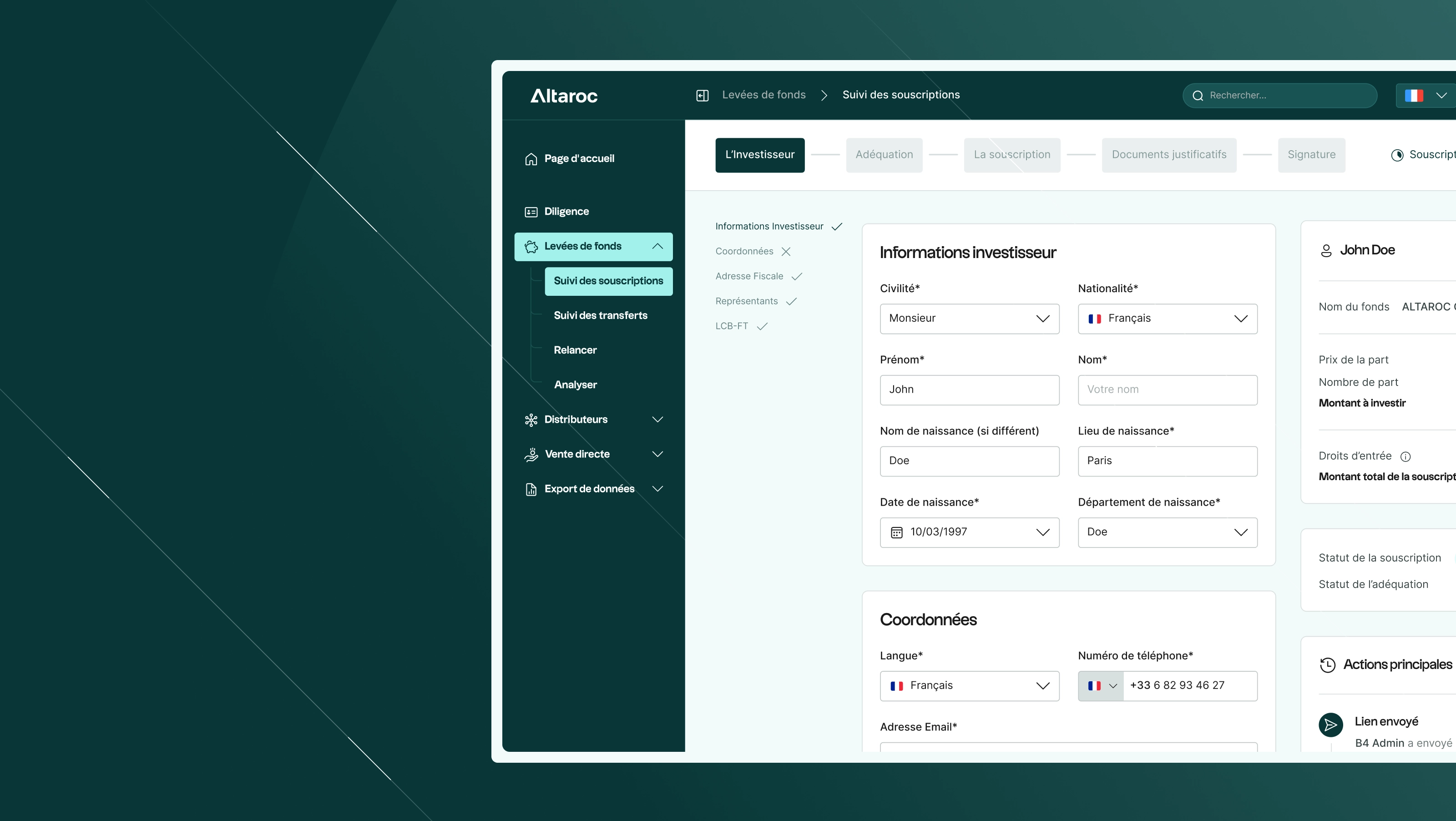Open the Langue dropdown
The height and width of the screenshot is (821, 1456).
969,686
